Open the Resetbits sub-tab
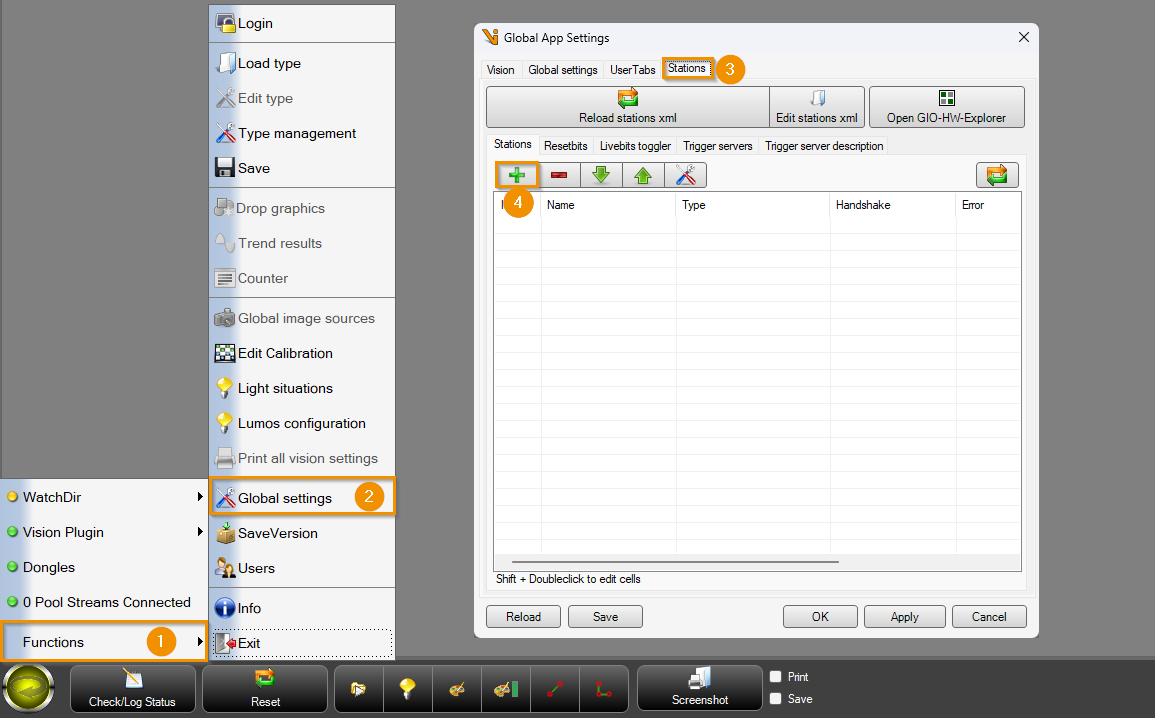 (566, 146)
